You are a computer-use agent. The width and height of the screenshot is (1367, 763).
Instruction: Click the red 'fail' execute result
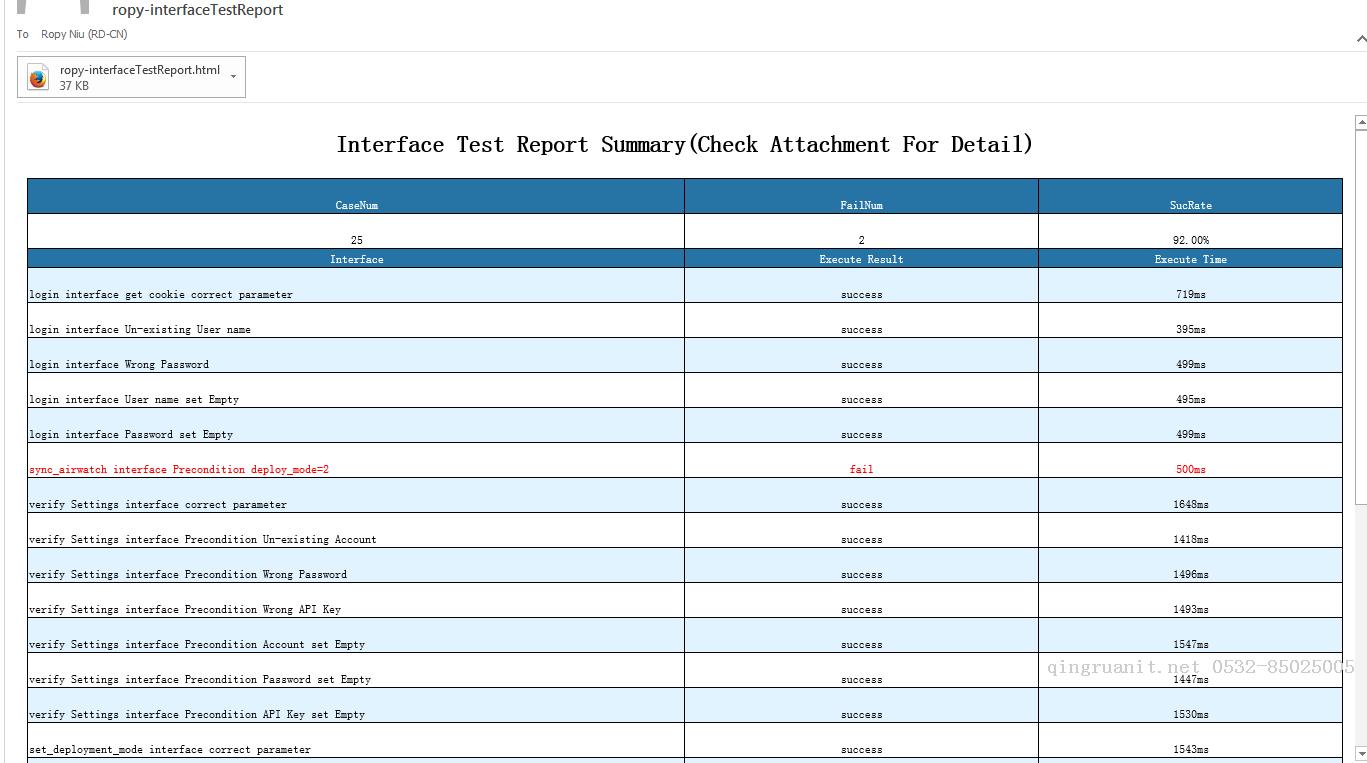[x=861, y=469]
